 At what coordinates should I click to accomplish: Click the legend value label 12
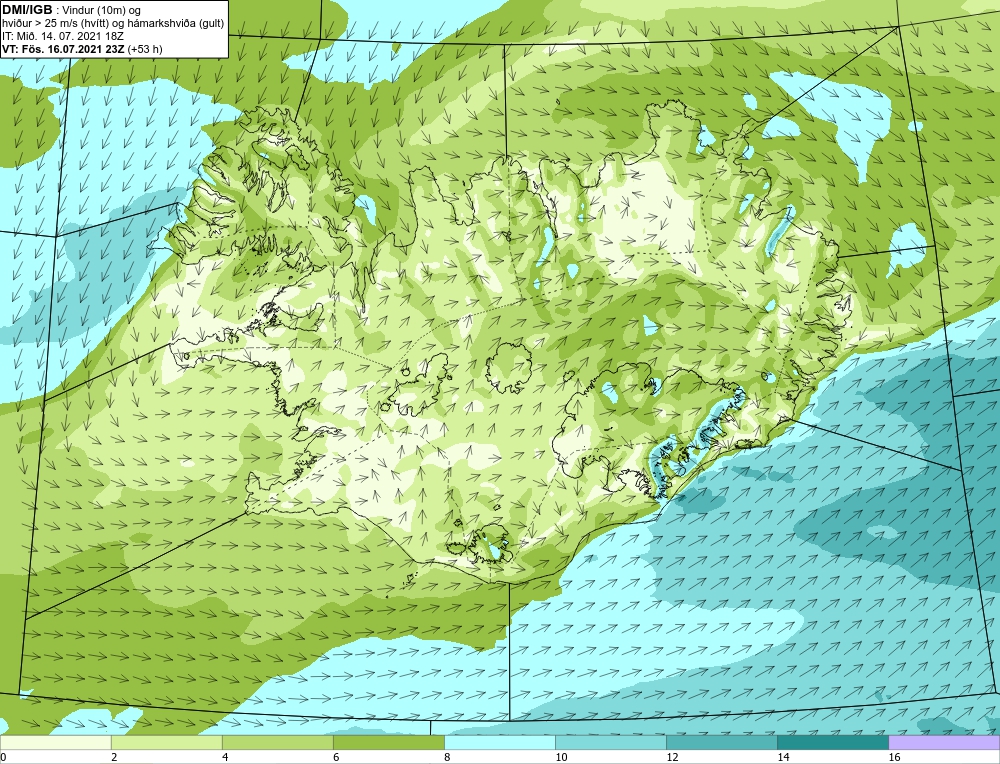672,757
